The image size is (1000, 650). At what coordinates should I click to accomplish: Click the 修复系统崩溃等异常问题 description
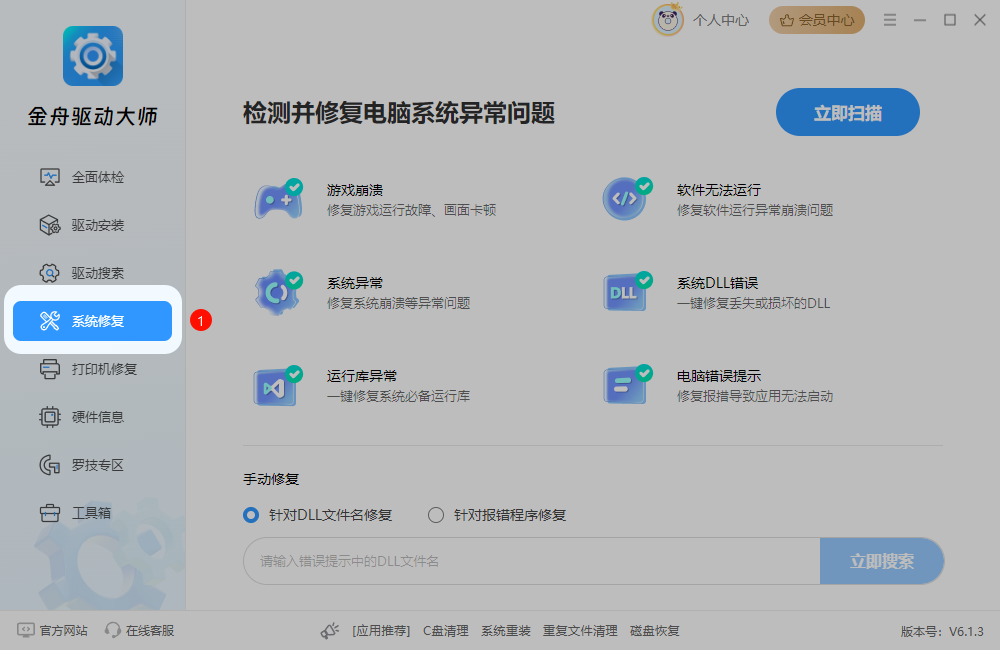tap(399, 303)
